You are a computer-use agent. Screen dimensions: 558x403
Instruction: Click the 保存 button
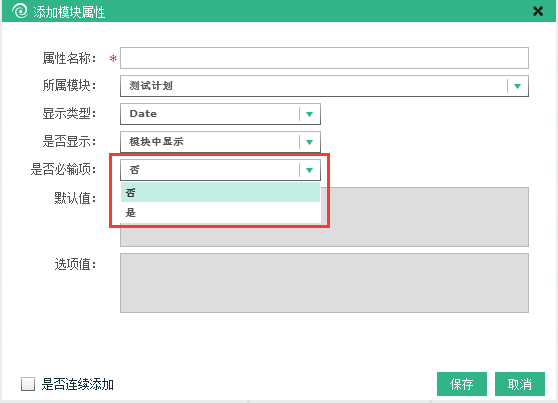(462, 384)
